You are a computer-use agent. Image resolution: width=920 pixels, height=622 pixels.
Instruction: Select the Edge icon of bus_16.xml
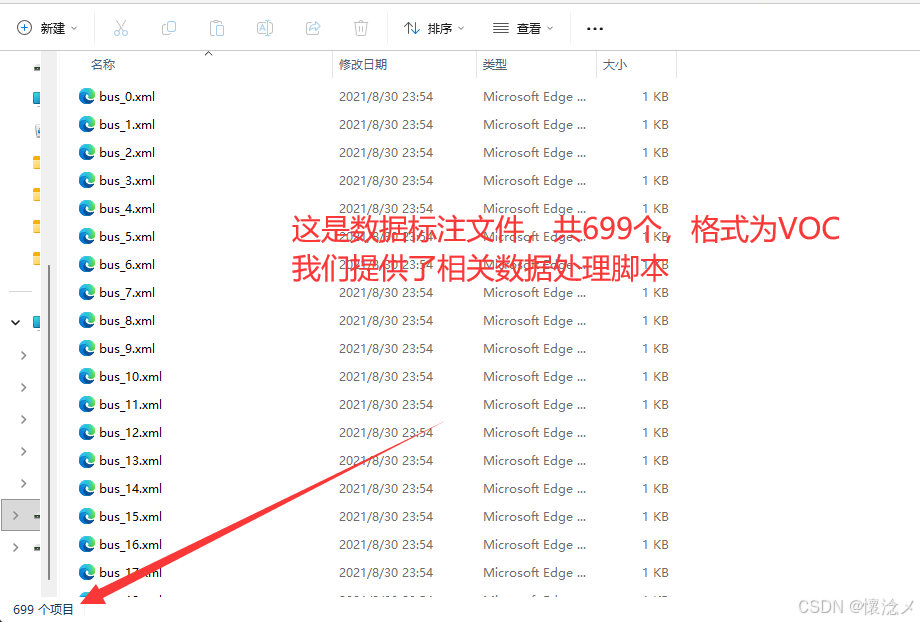point(87,545)
